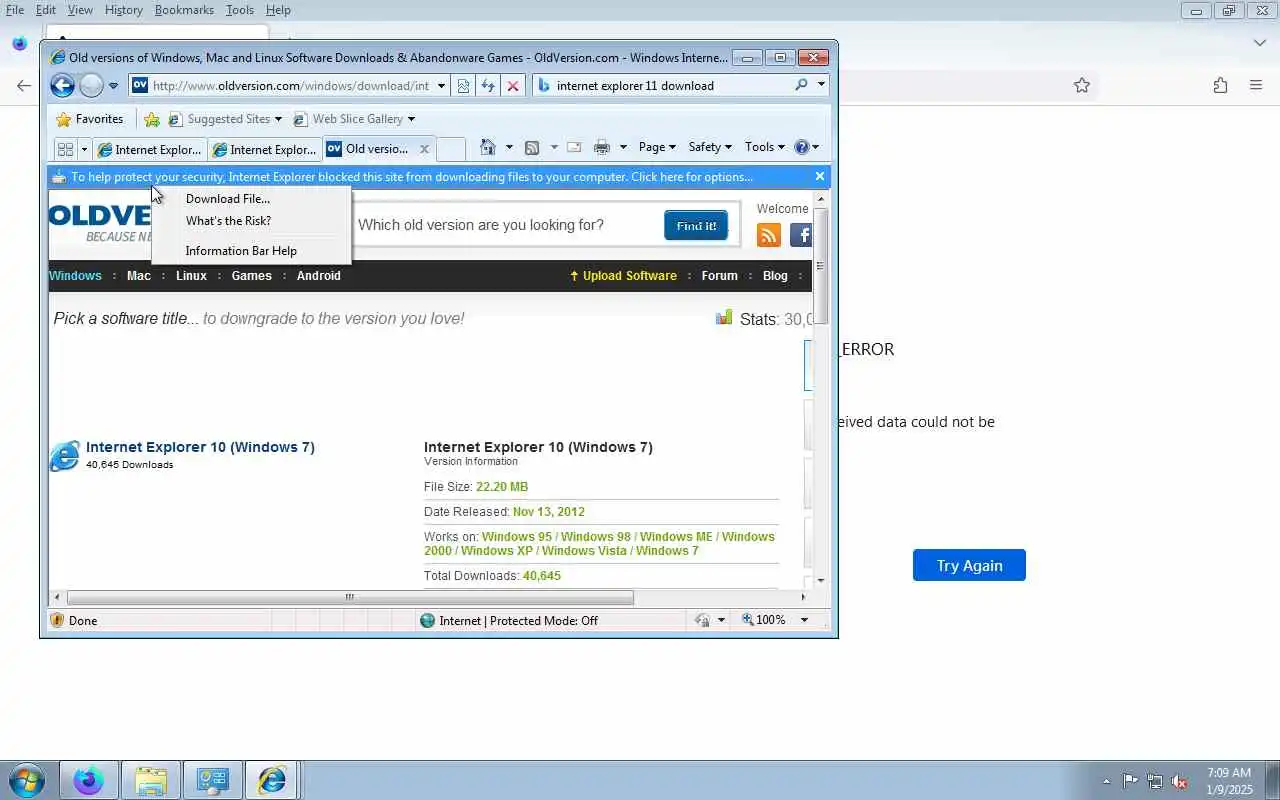Switch to first Internet Explorer tab
1280x800 pixels.
150,149
